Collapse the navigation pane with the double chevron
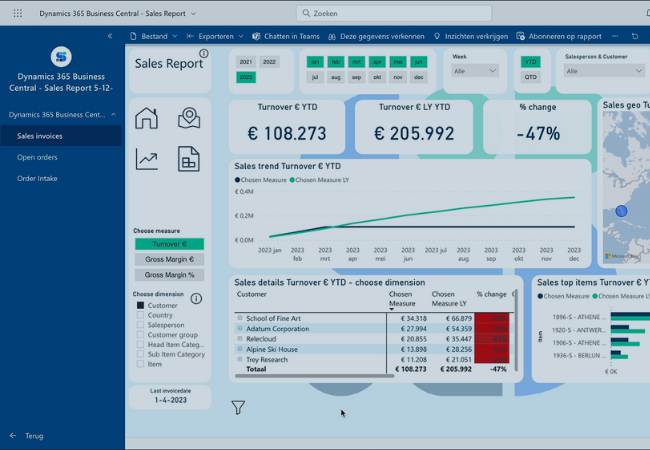 110,36
